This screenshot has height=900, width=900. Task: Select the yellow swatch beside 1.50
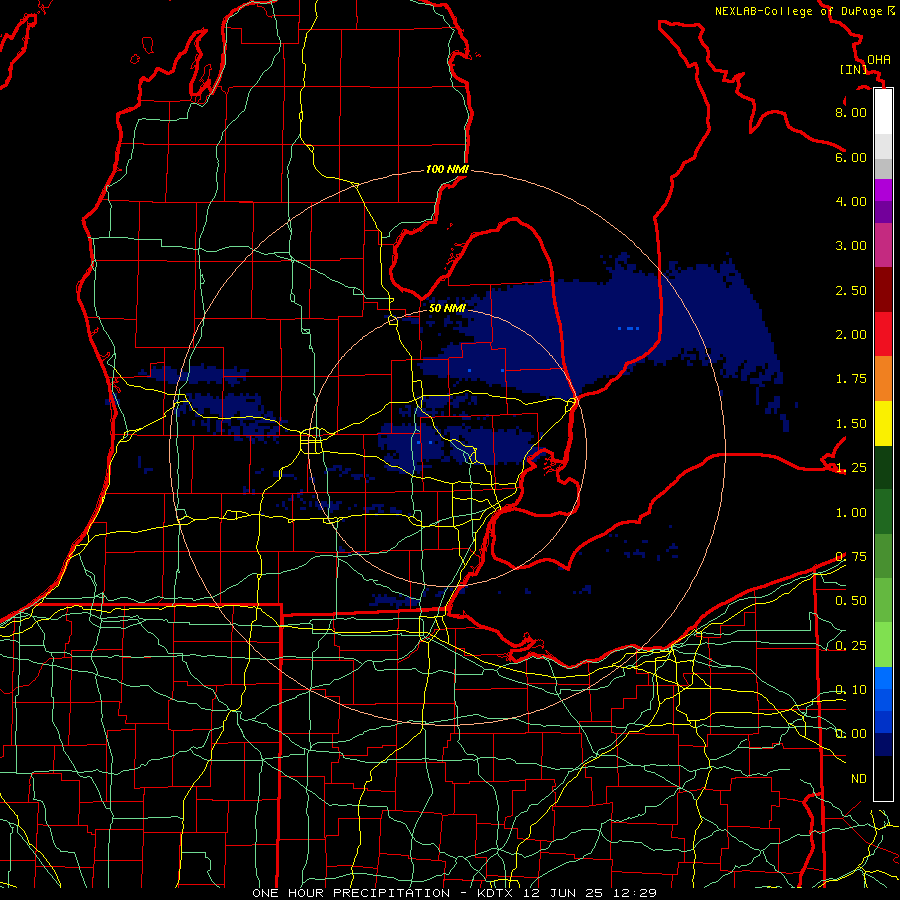883,424
